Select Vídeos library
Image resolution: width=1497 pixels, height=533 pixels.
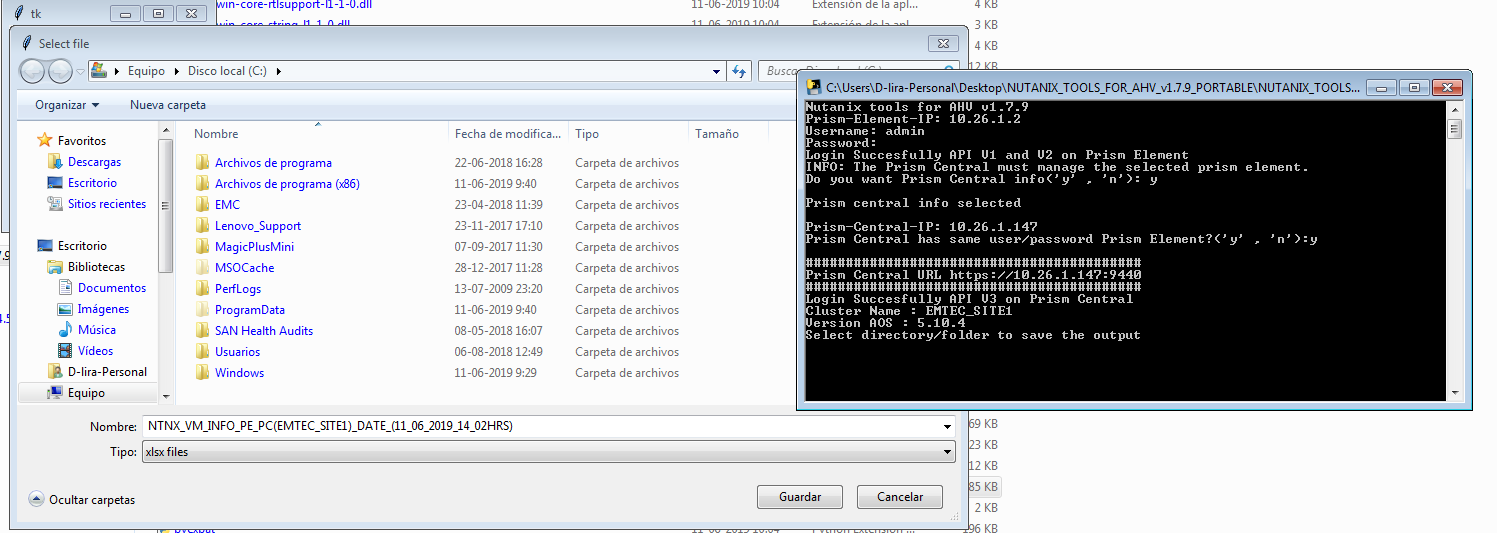point(96,351)
